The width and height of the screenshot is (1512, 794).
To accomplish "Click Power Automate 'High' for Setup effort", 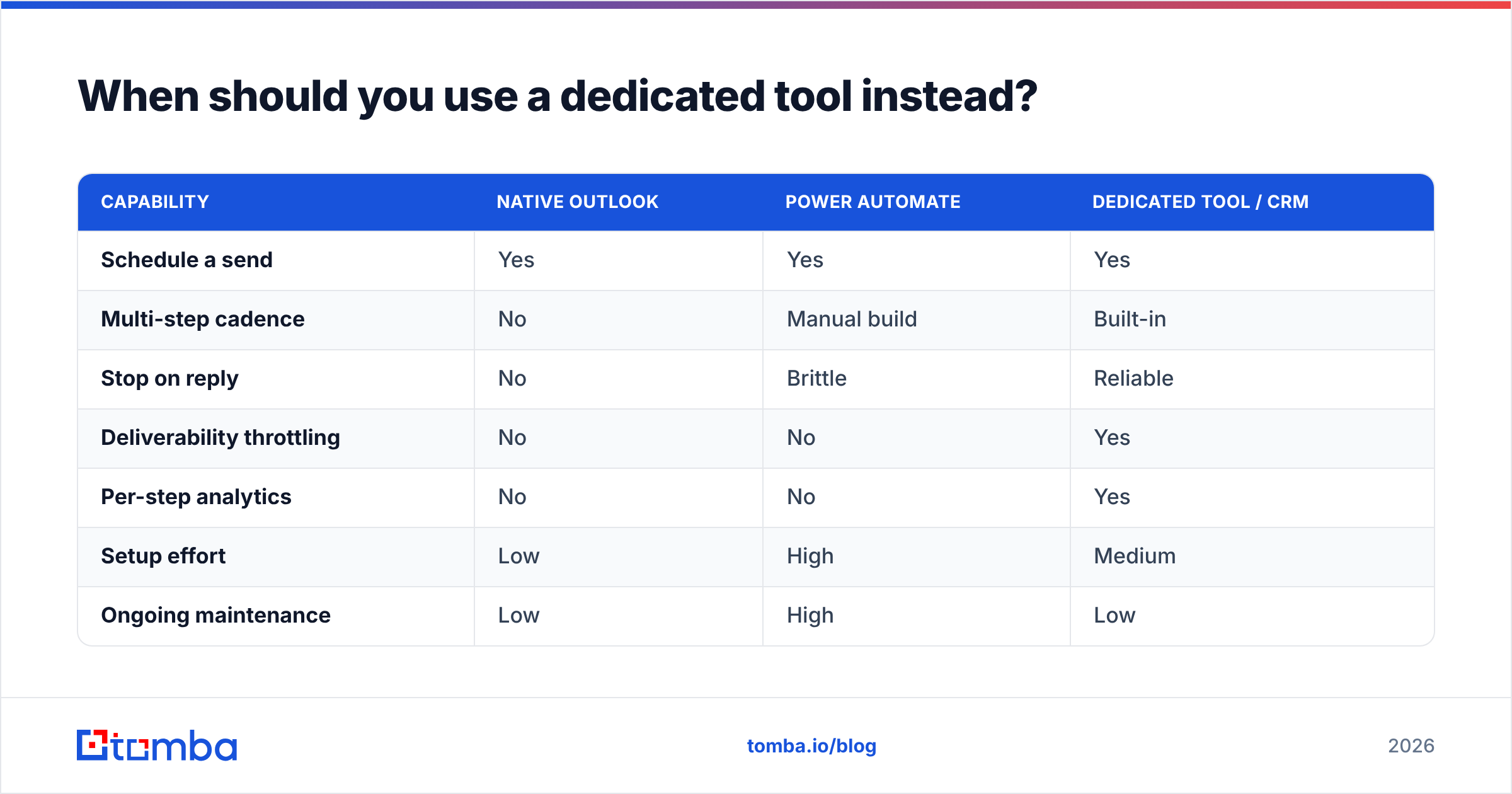I will 810,556.
